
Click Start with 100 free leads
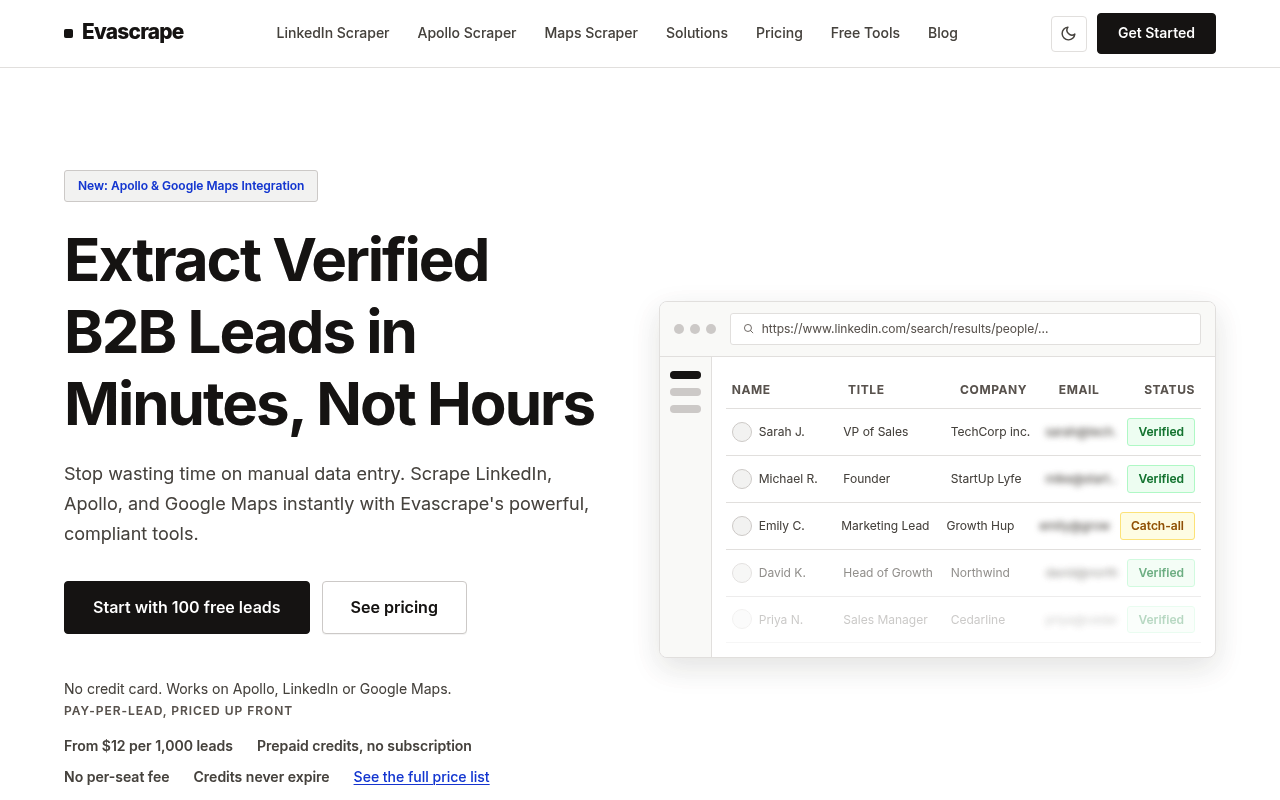[187, 607]
